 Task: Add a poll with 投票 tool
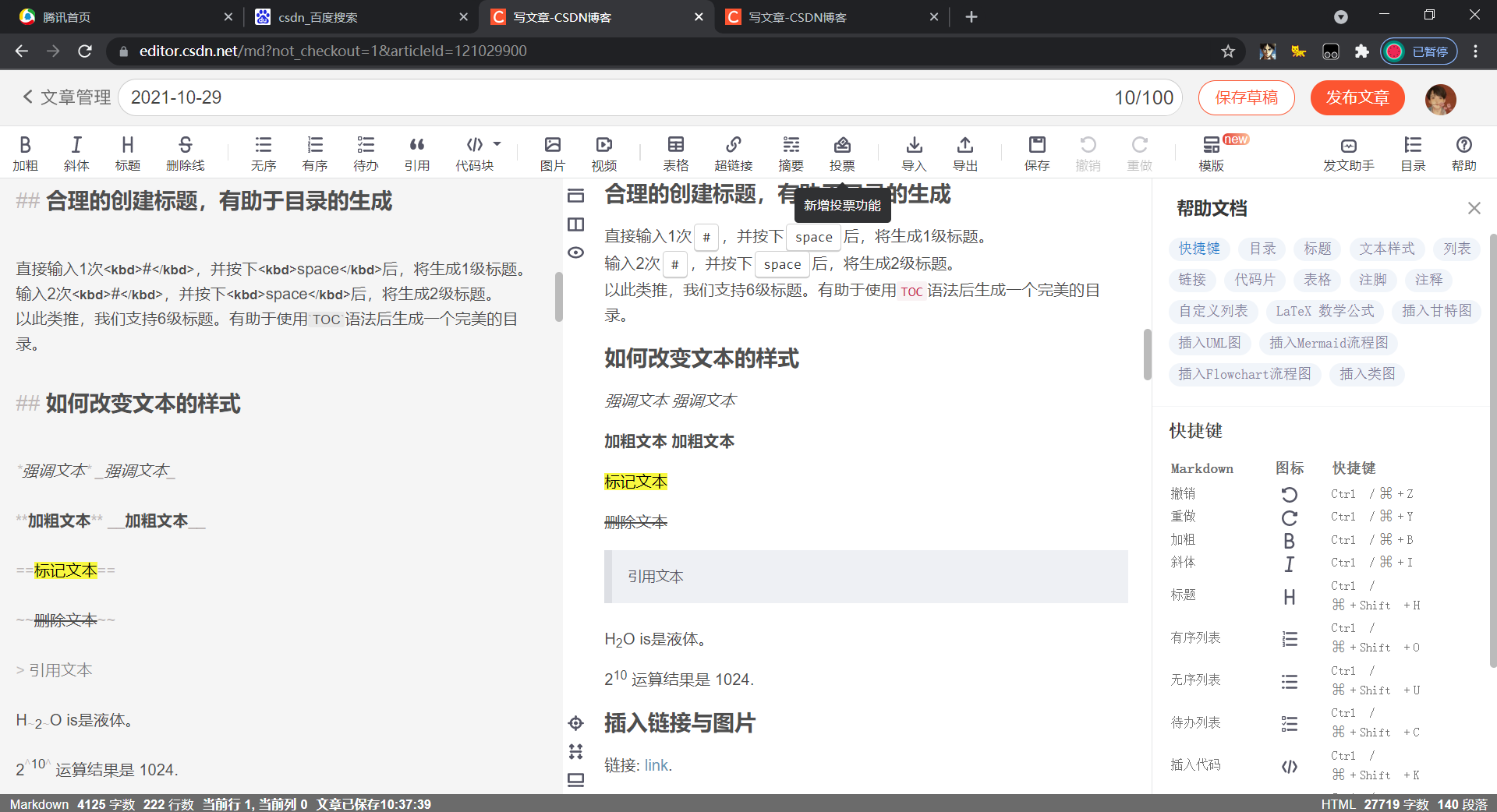pyautogui.click(x=842, y=153)
